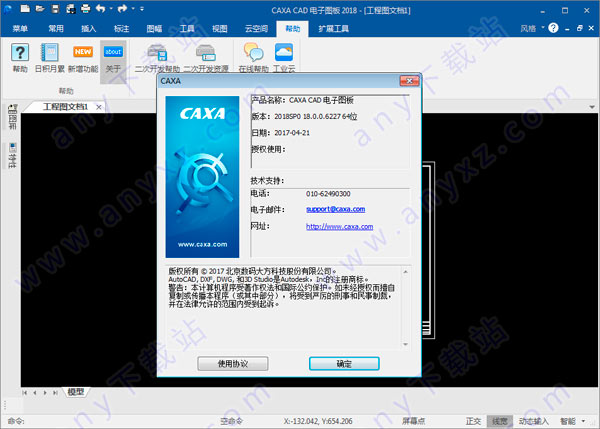Click the copyright text scroll up arrow
The image size is (600, 429).
click(406, 272)
